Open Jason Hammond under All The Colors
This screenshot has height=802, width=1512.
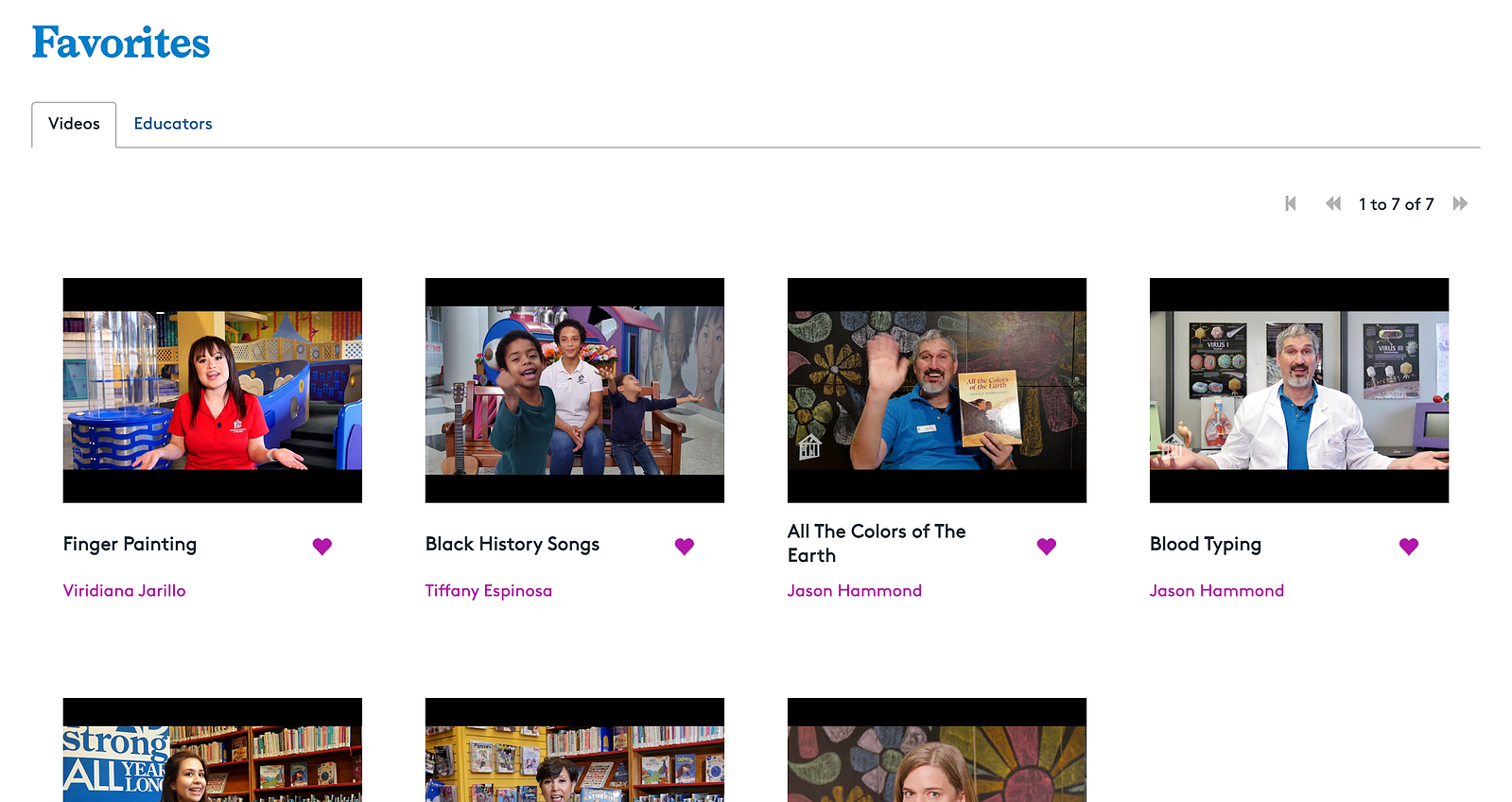click(855, 590)
